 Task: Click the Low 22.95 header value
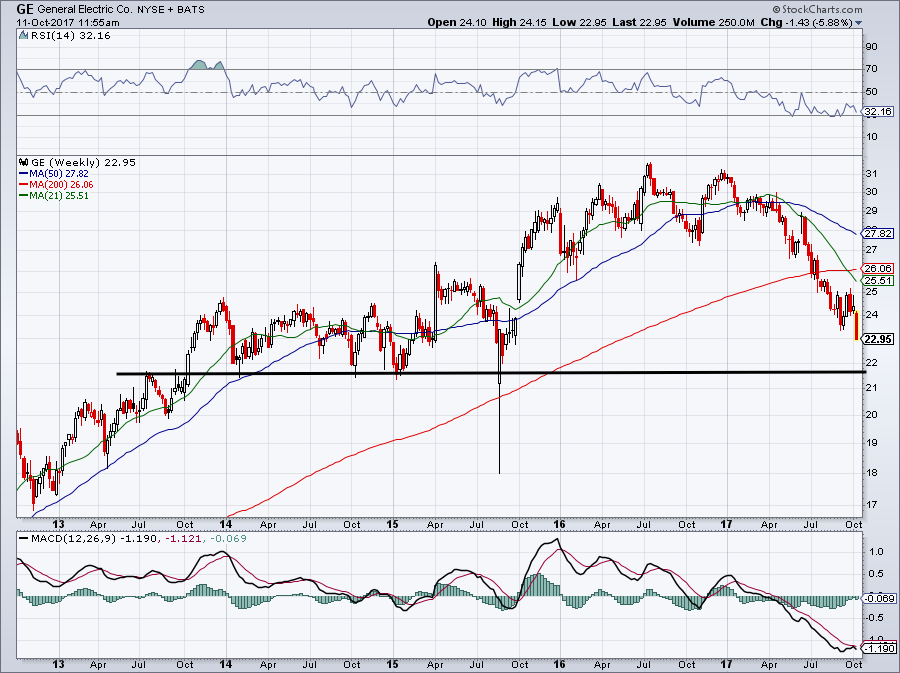click(579, 22)
